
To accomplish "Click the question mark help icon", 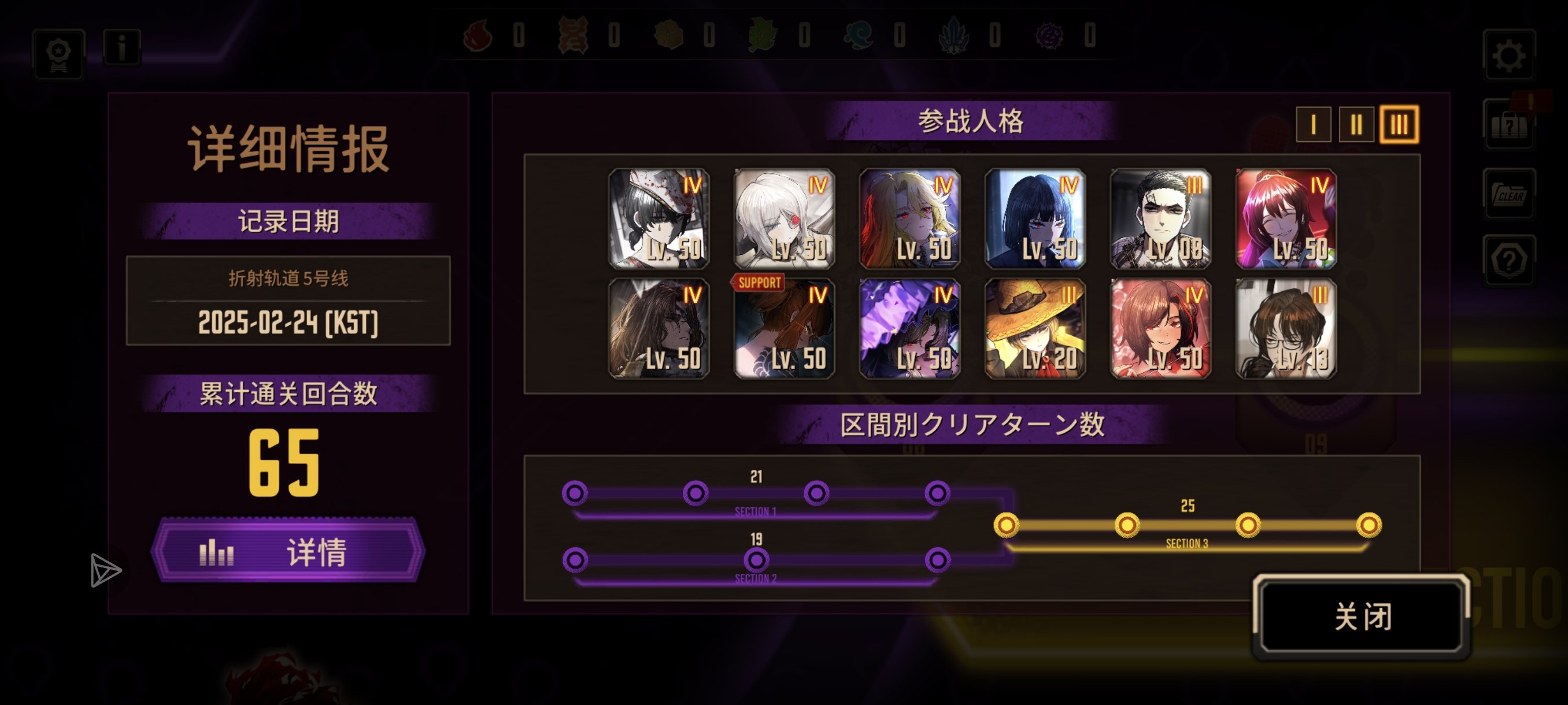I will click(x=1508, y=261).
